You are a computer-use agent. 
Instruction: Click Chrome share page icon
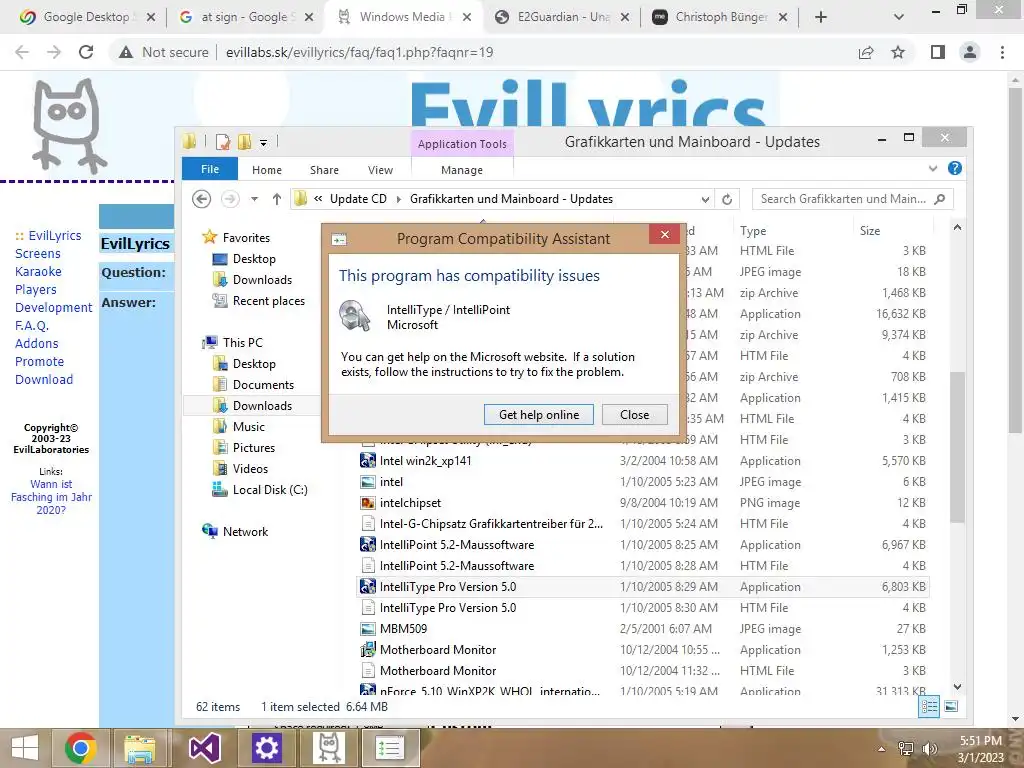coord(866,52)
